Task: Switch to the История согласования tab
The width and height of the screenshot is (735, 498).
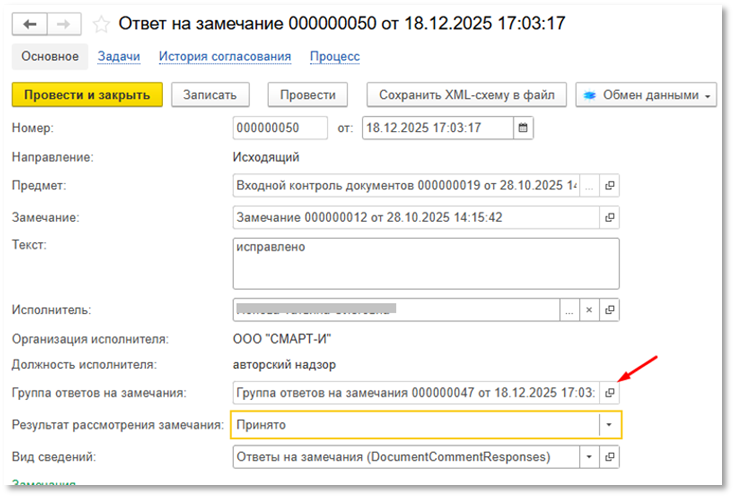Action: pos(225,57)
